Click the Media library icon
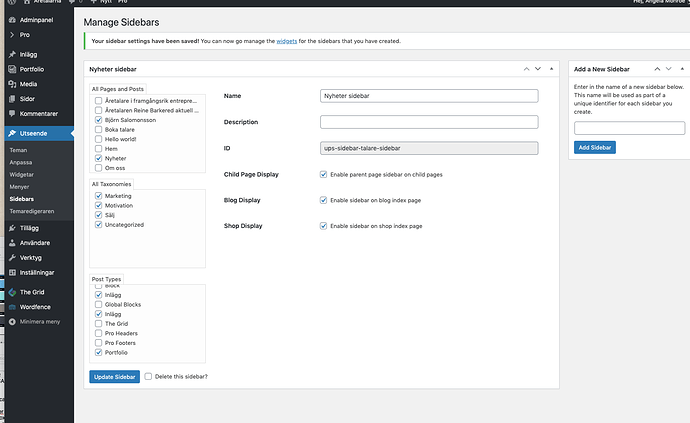This screenshot has height=423, width=690. (12, 84)
